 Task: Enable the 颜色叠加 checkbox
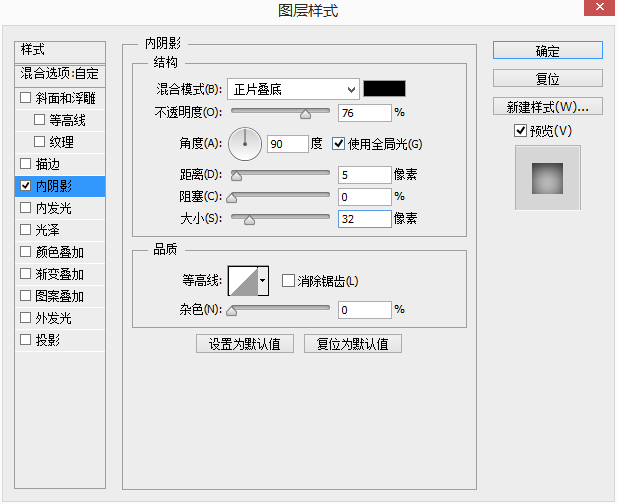pos(26,251)
